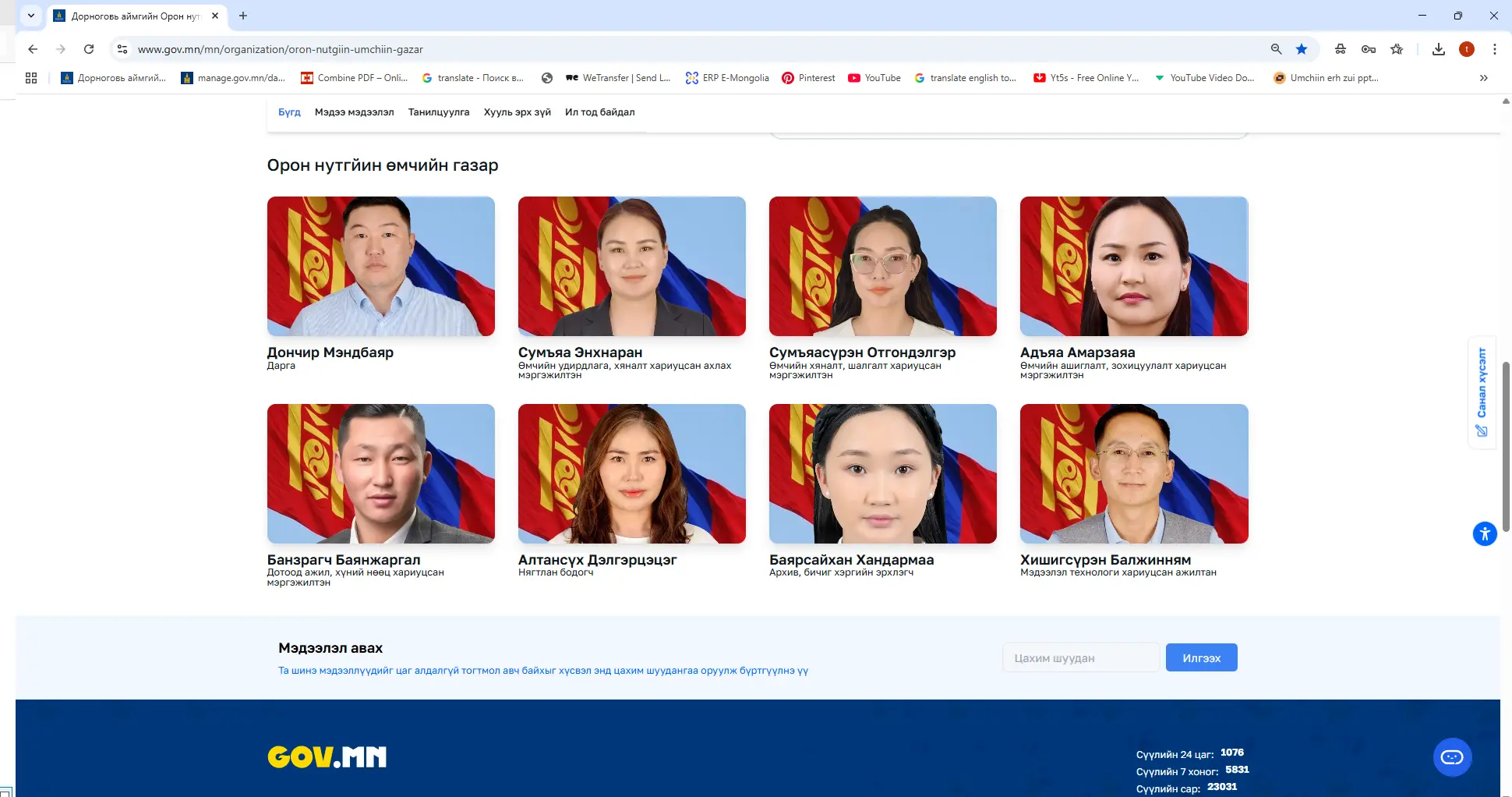
Task: Expand the hidden bookmarks overflow chevron
Action: [1483, 78]
